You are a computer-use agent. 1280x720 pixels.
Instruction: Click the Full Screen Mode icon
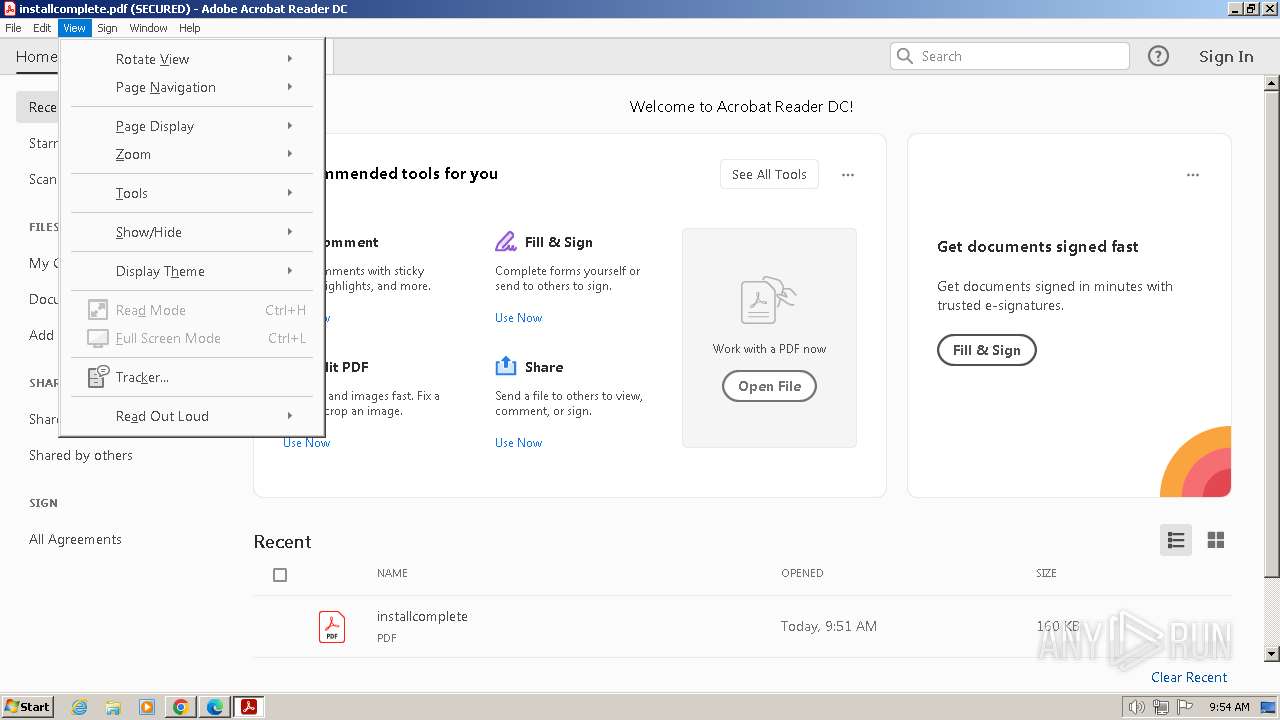(98, 338)
